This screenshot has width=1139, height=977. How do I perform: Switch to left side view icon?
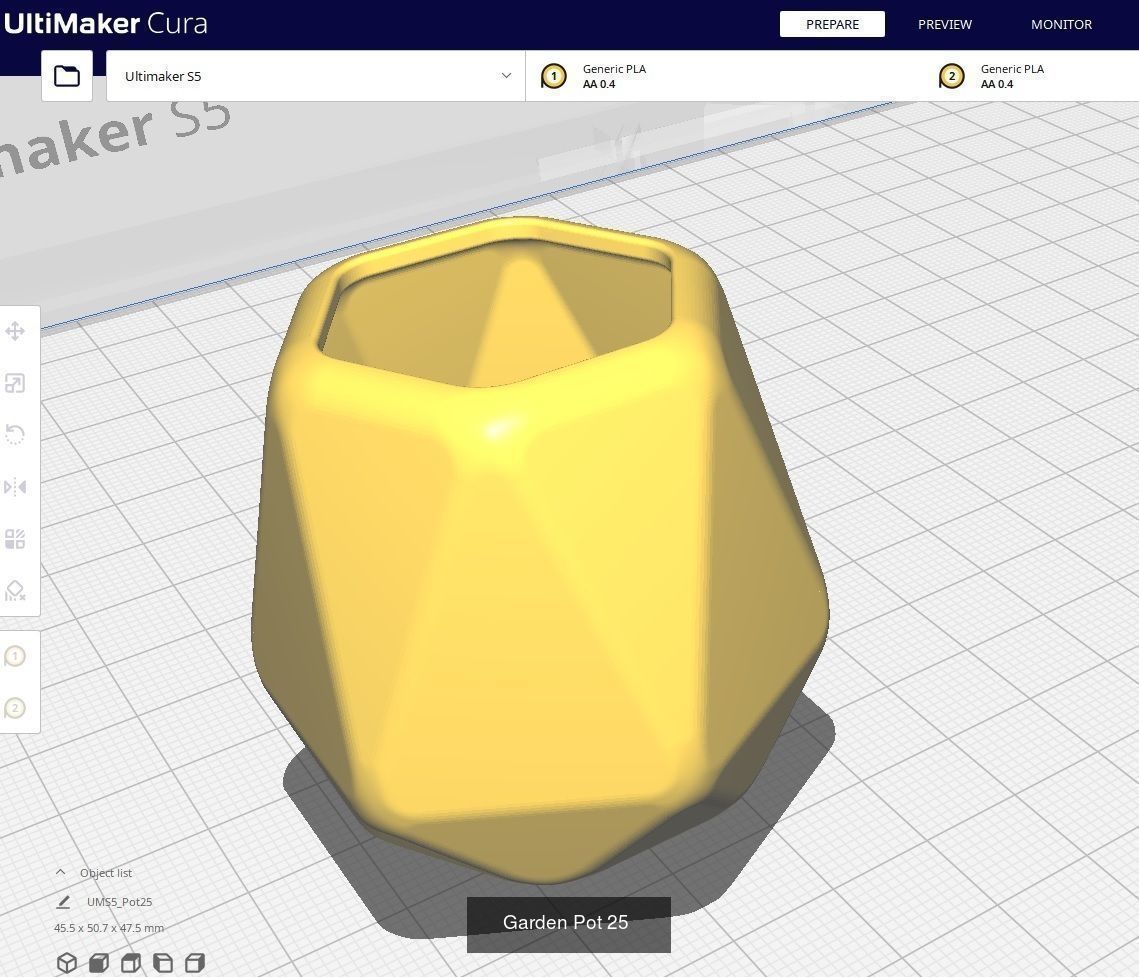pos(163,963)
